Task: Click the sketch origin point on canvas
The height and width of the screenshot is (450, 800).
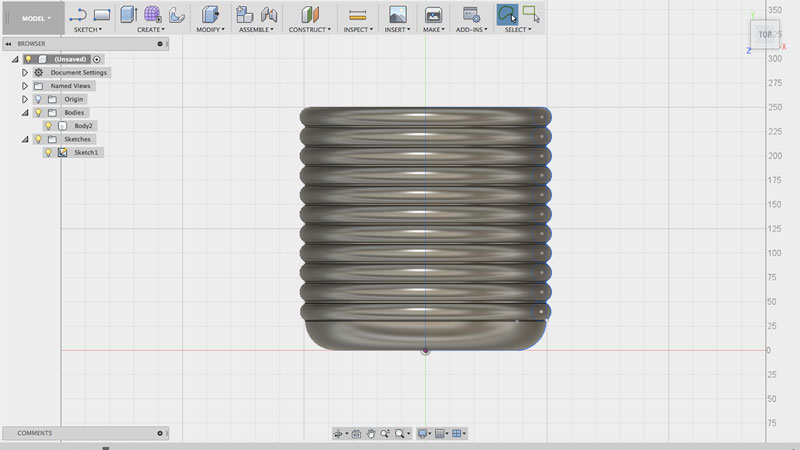Action: click(x=426, y=351)
